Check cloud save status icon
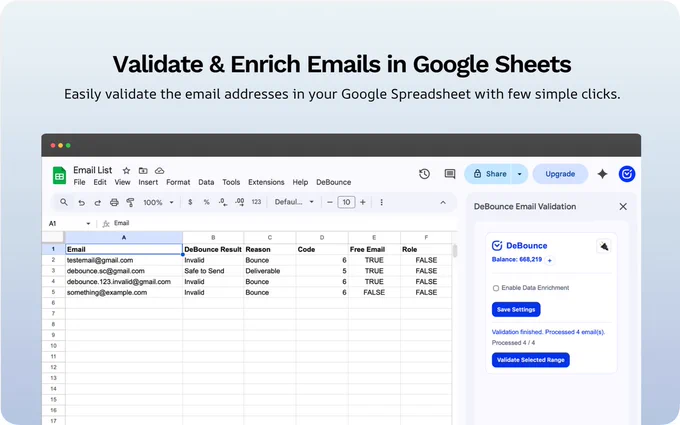This screenshot has width=680, height=425. tap(160, 171)
